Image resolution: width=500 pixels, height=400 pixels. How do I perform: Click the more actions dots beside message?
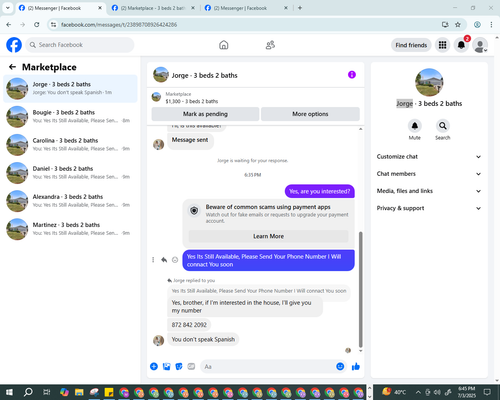click(153, 260)
